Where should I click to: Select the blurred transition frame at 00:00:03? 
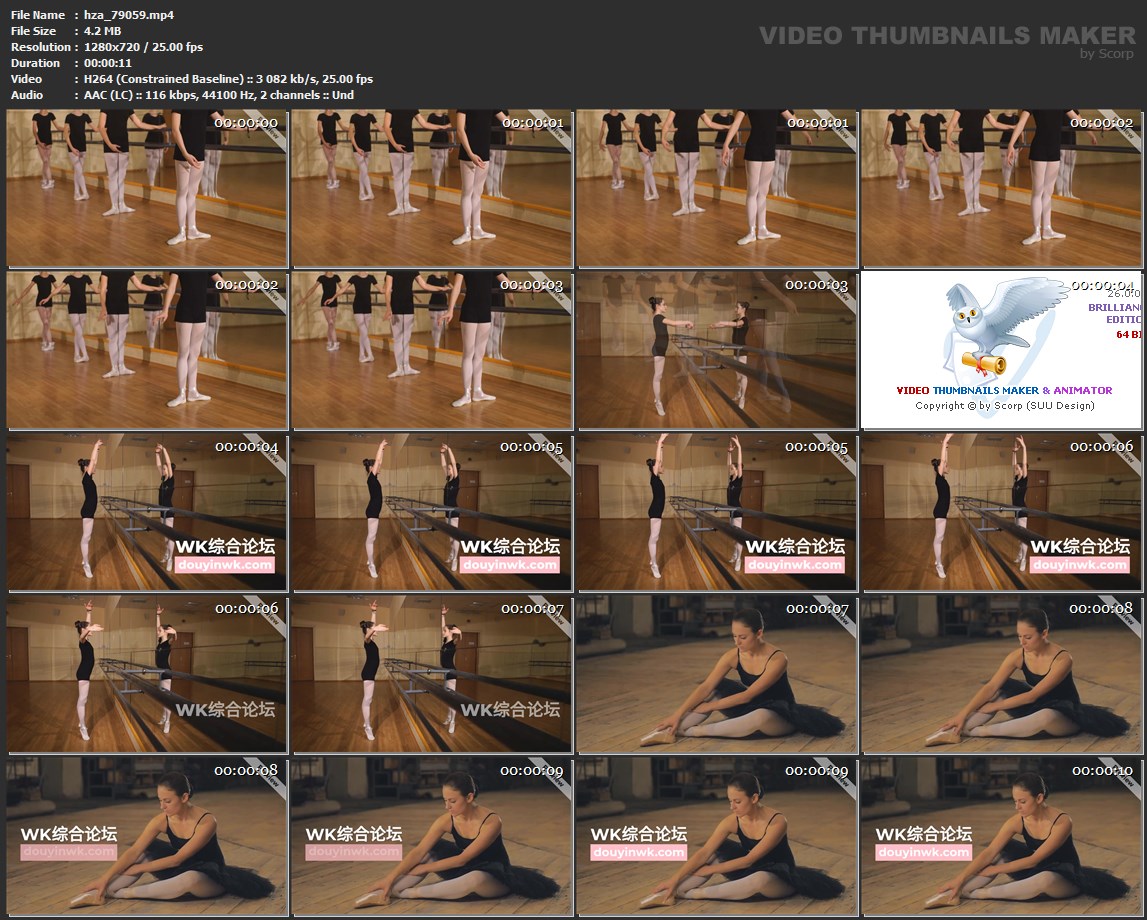point(716,350)
